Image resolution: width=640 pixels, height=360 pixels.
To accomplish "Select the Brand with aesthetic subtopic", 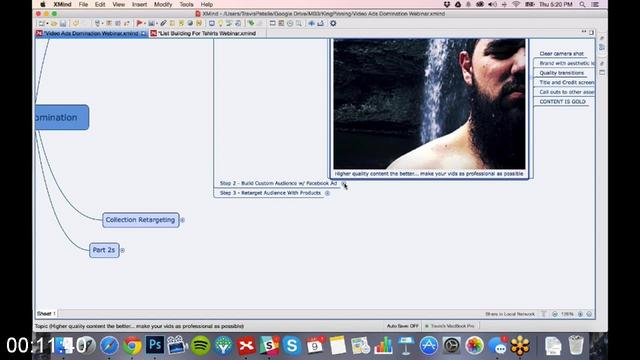I will [567, 63].
